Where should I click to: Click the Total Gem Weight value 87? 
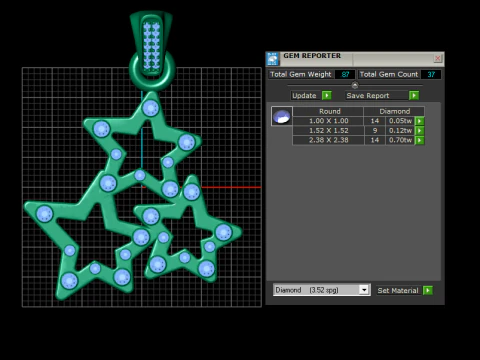point(345,74)
